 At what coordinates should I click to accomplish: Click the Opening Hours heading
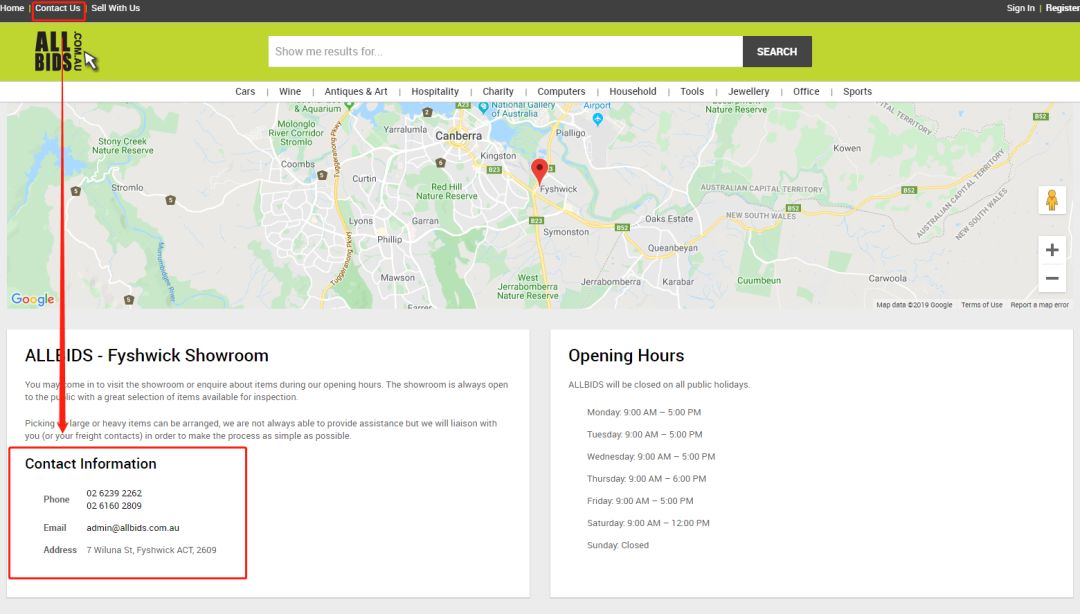coord(626,356)
